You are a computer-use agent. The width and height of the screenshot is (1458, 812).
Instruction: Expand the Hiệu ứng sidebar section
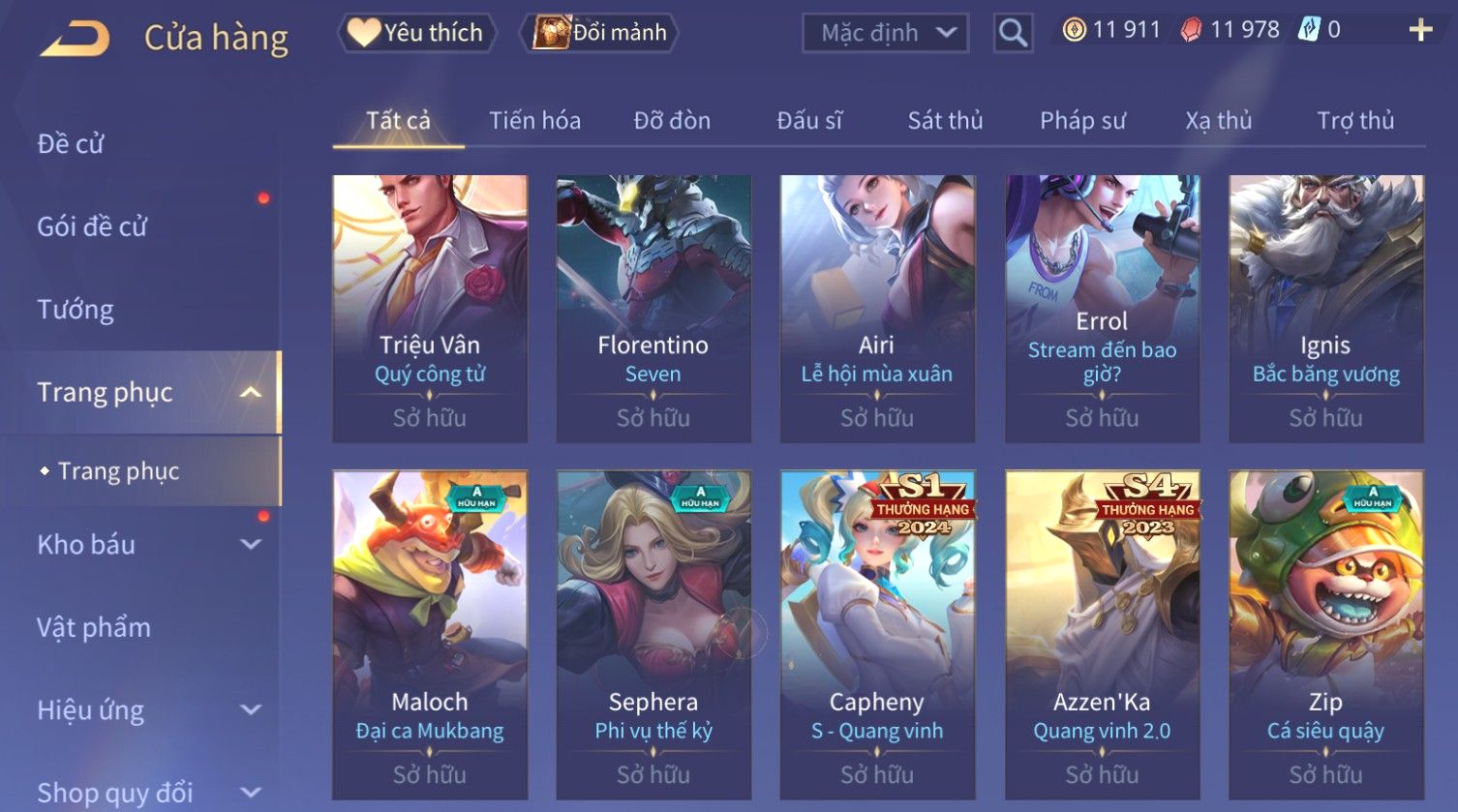click(x=251, y=709)
